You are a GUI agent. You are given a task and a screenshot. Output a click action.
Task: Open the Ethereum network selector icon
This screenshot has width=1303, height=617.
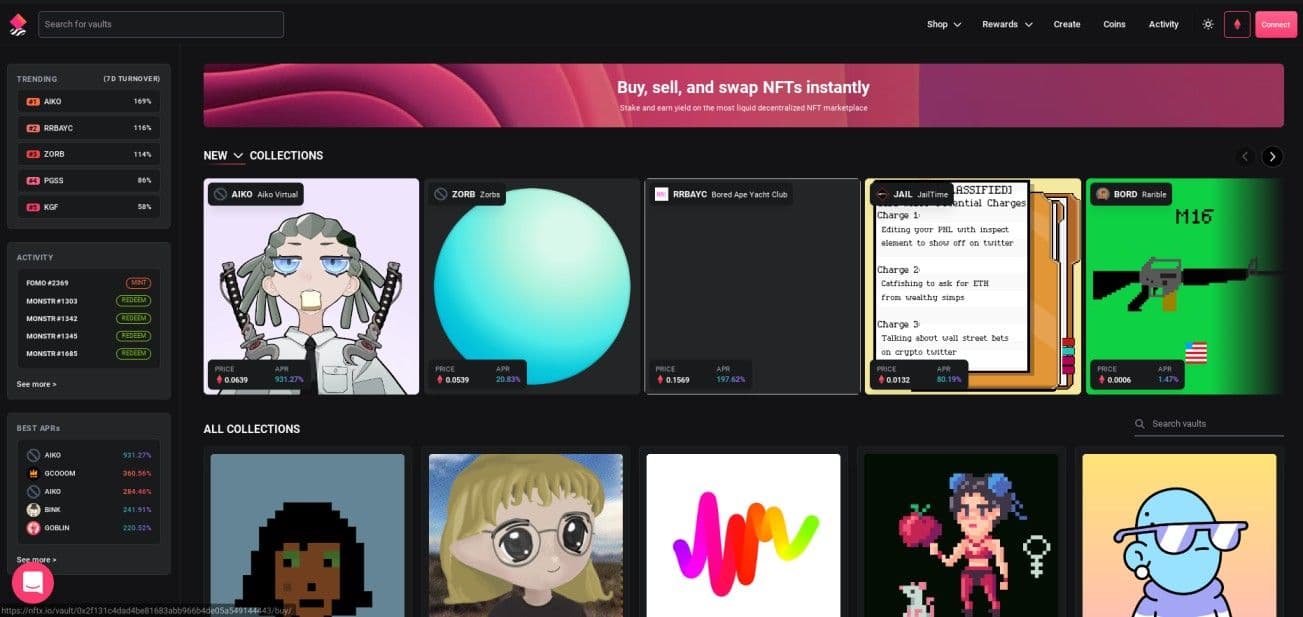point(1237,24)
